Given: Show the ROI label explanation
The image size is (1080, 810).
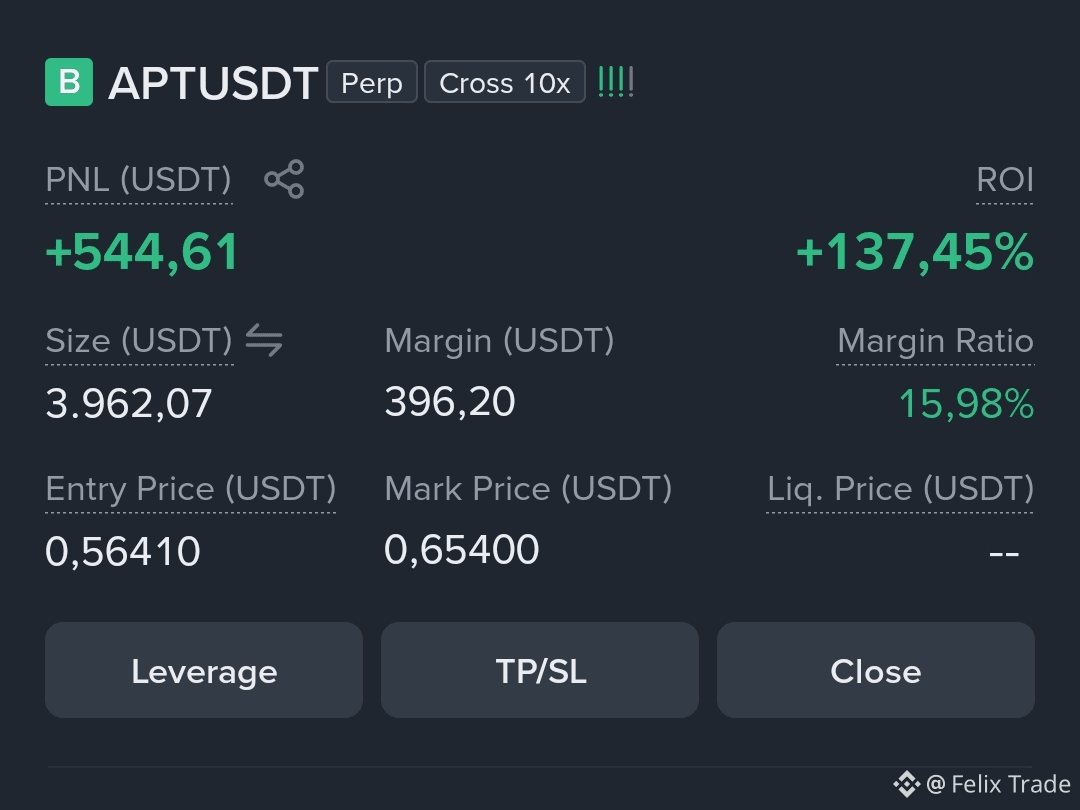Looking at the screenshot, I should pyautogui.click(x=1005, y=180).
